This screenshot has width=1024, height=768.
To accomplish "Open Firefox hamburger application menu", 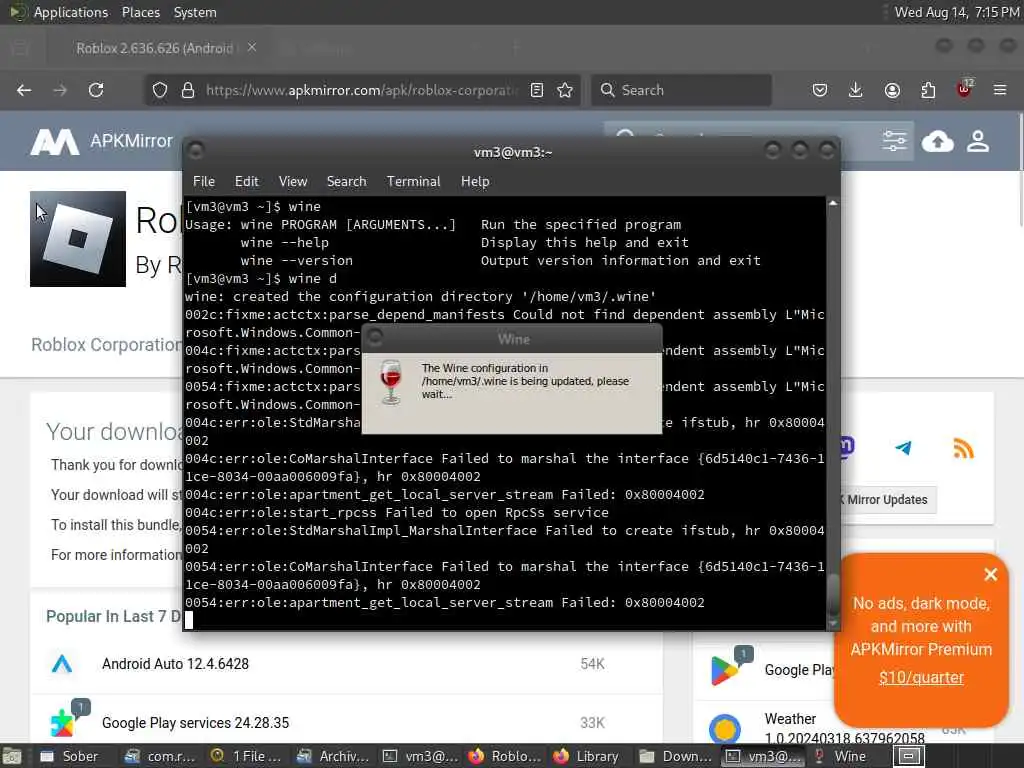I will click(x=1000, y=90).
